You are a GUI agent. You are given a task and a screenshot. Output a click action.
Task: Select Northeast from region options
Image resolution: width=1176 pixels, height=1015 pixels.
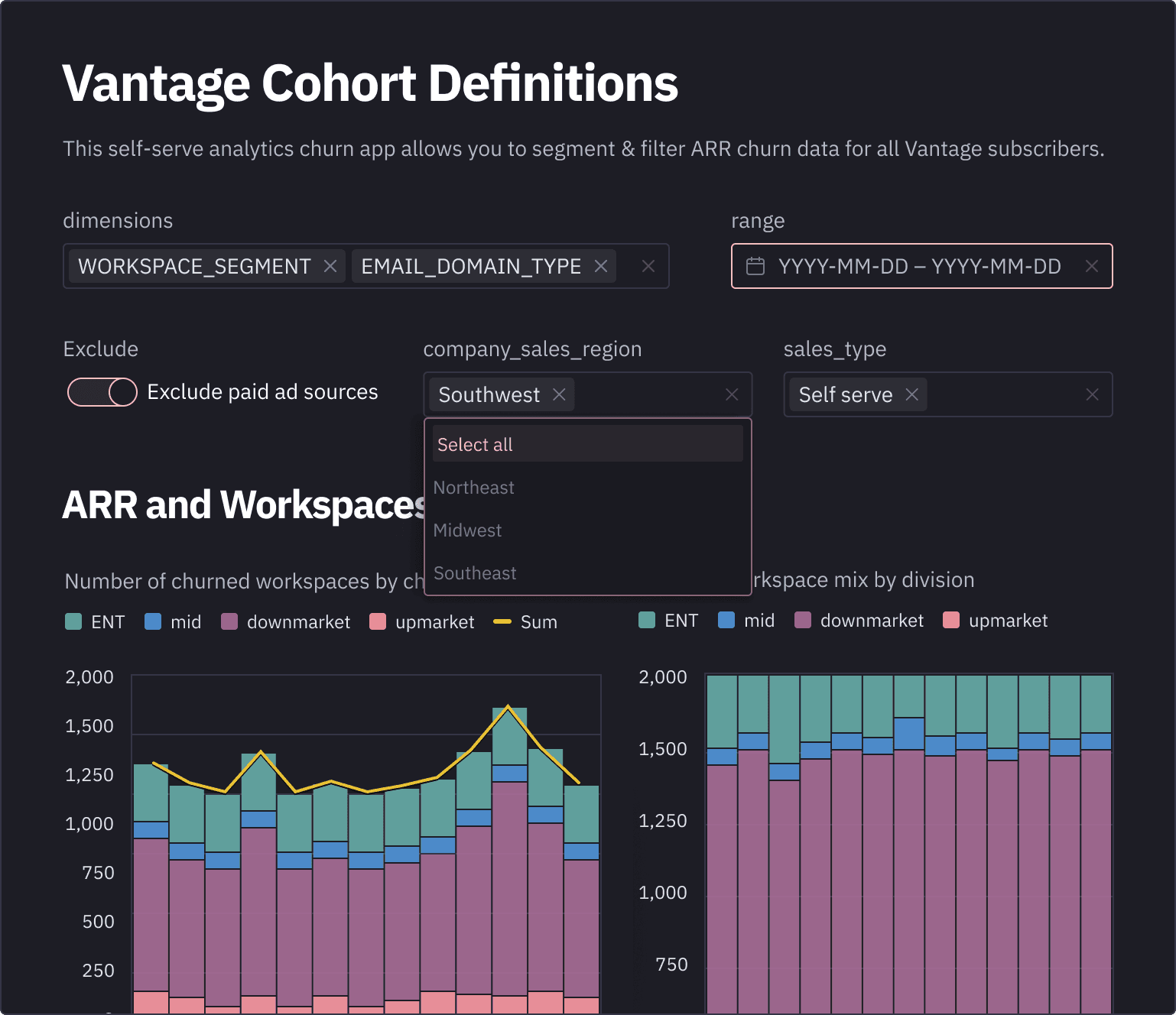pos(474,488)
